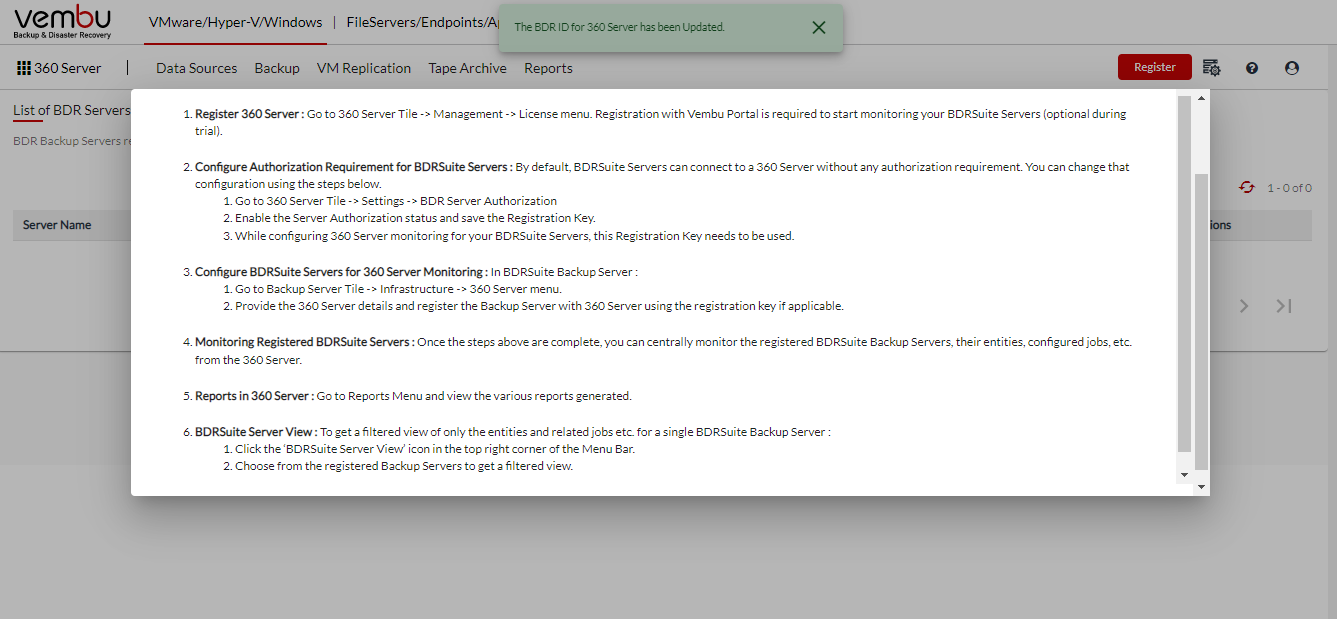Viewport: 1337px width, 619px height.
Task: Click the "Server Name" column header
Action: [x=57, y=225]
